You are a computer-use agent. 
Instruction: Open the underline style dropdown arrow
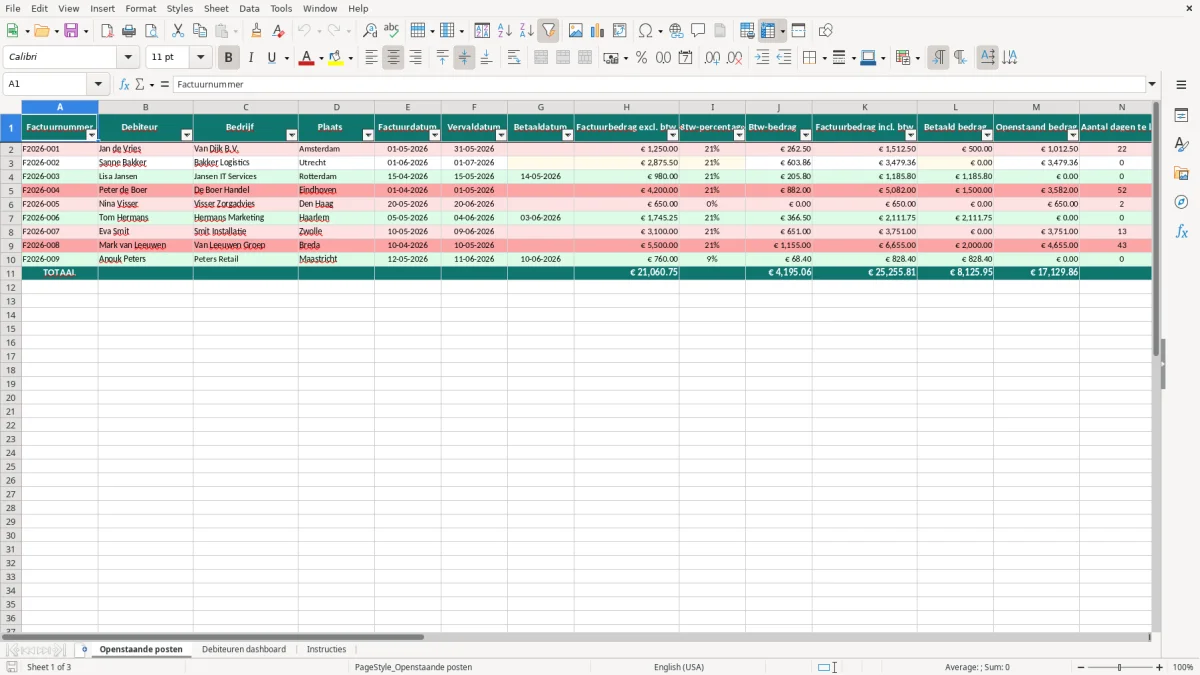point(287,58)
